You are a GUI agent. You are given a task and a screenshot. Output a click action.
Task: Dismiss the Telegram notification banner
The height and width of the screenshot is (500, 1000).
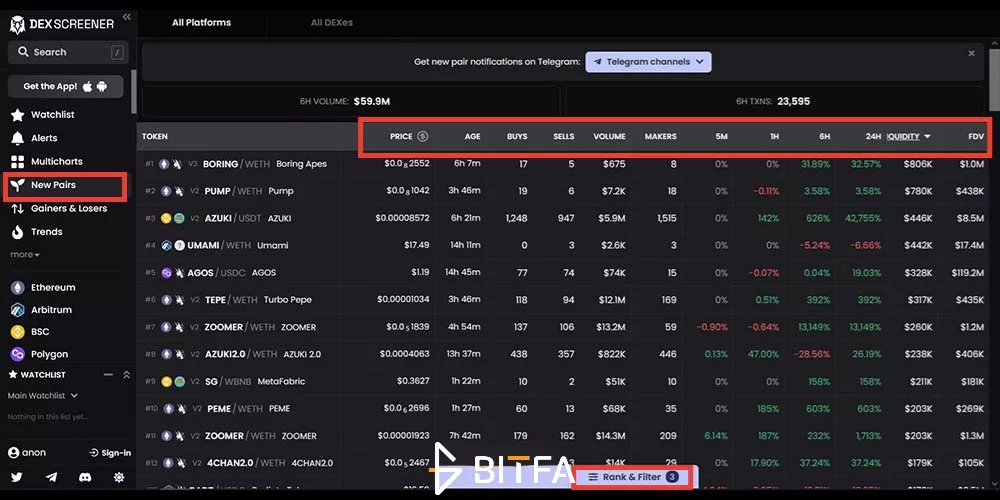click(x=971, y=54)
